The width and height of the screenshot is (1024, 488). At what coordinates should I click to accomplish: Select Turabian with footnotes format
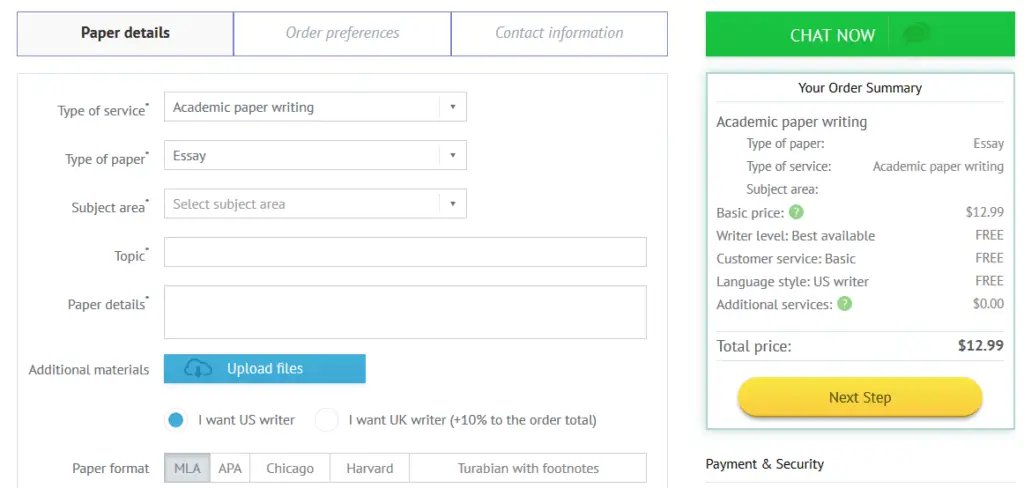pos(528,468)
